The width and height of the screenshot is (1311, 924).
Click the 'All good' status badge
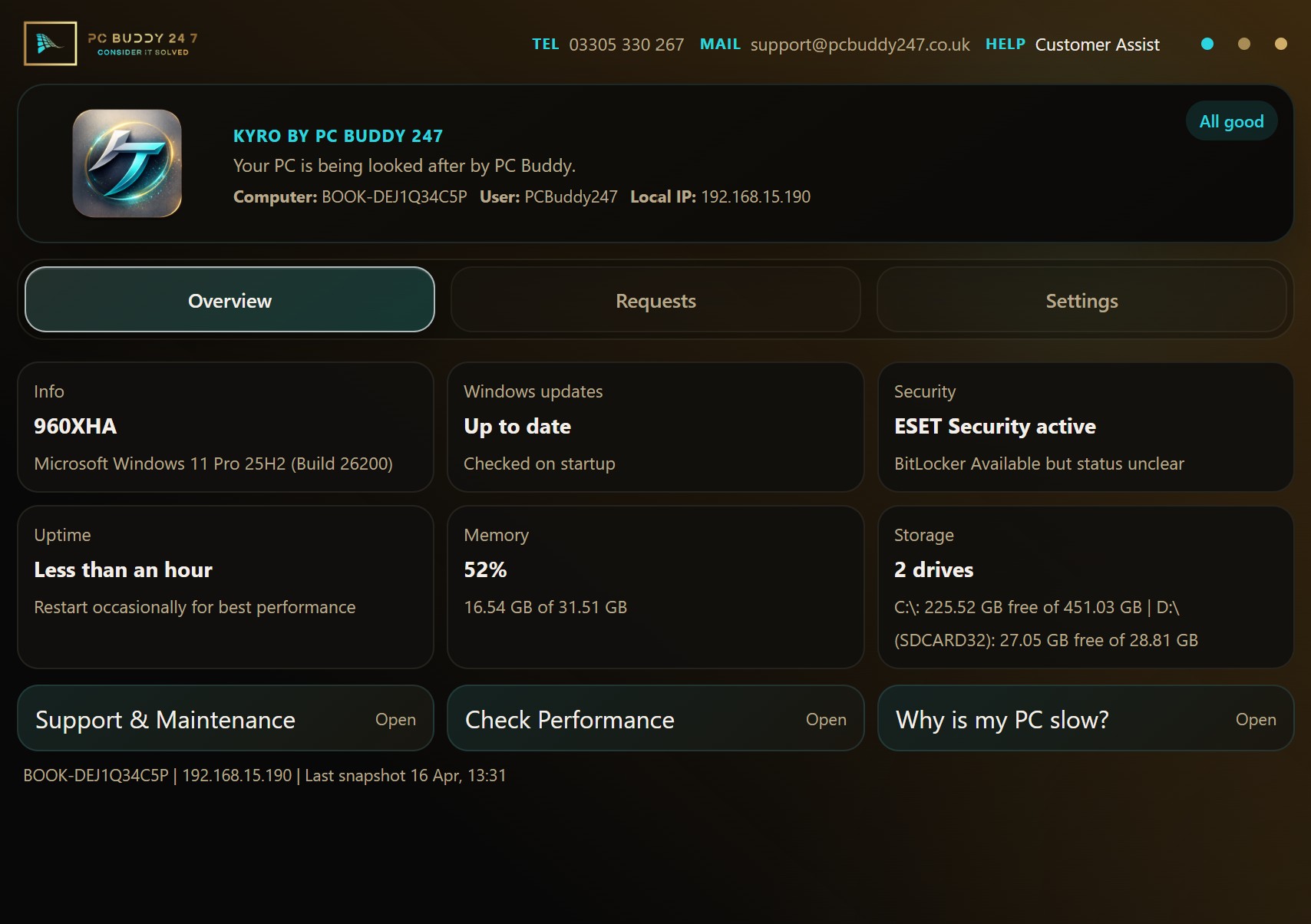1231,120
